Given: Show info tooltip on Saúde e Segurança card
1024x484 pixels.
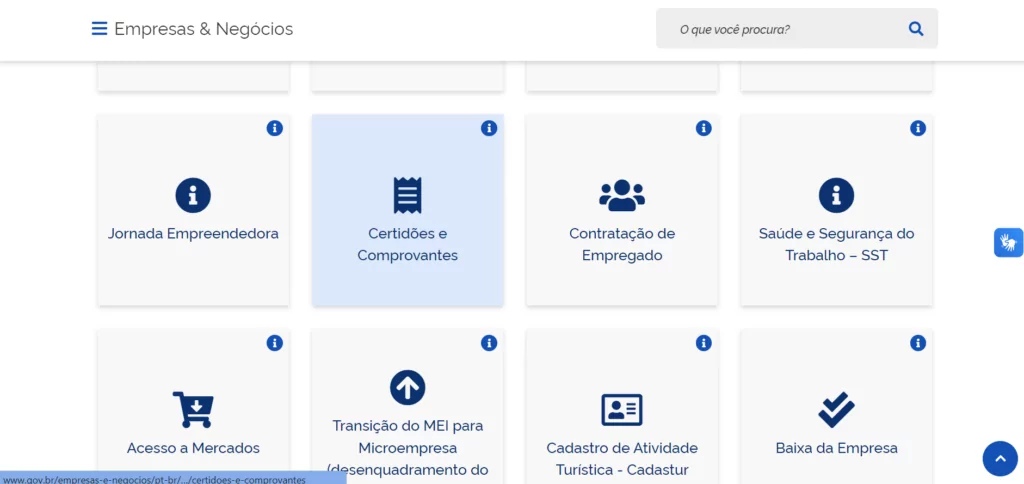Looking at the screenshot, I should pos(918,128).
